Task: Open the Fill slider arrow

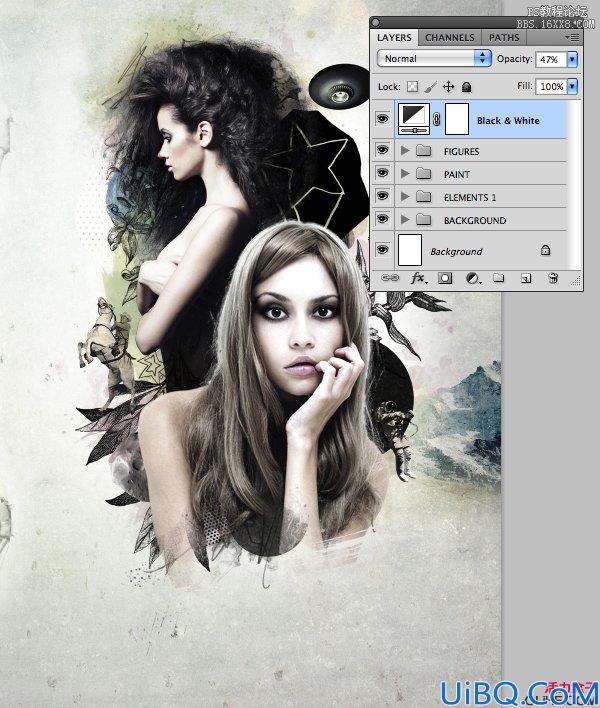Action: point(572,86)
